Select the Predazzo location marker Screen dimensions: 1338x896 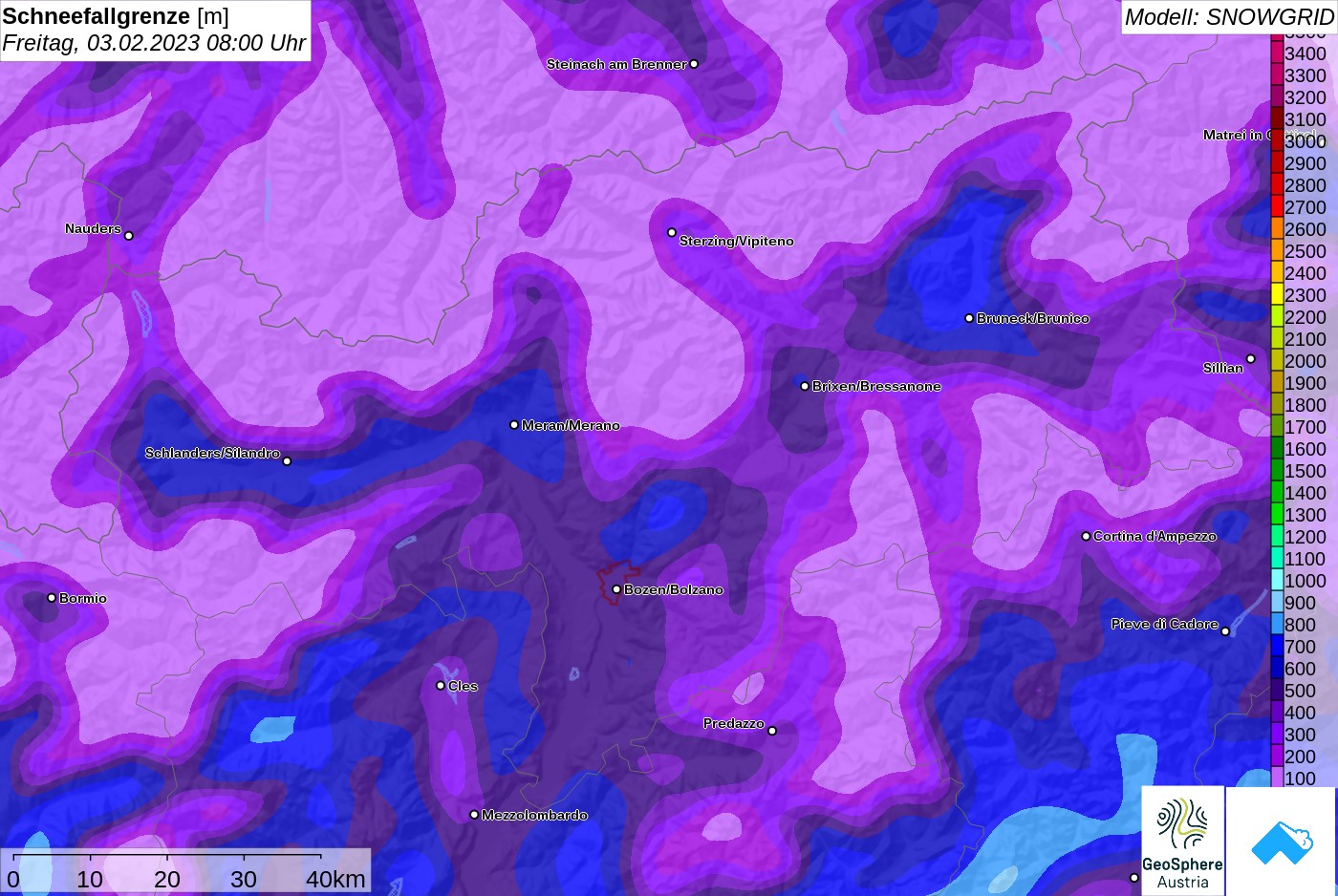(x=772, y=731)
